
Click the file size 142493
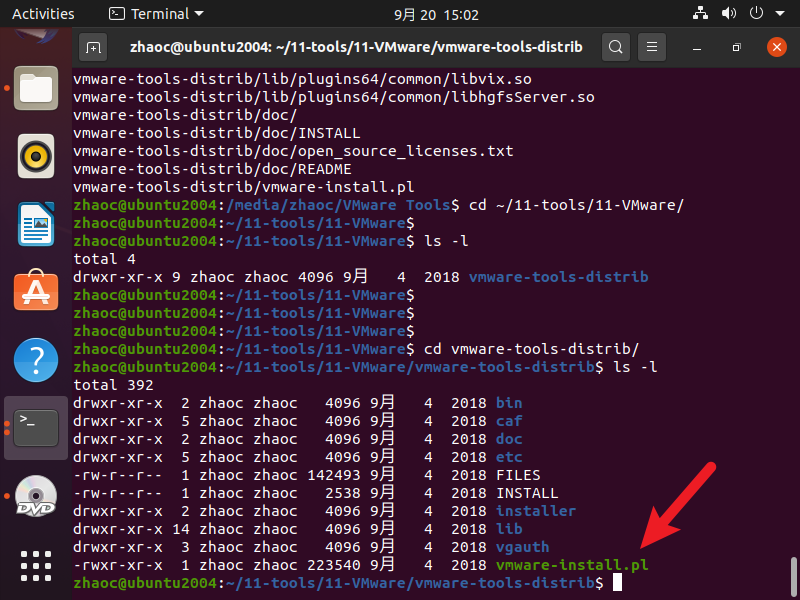point(334,475)
